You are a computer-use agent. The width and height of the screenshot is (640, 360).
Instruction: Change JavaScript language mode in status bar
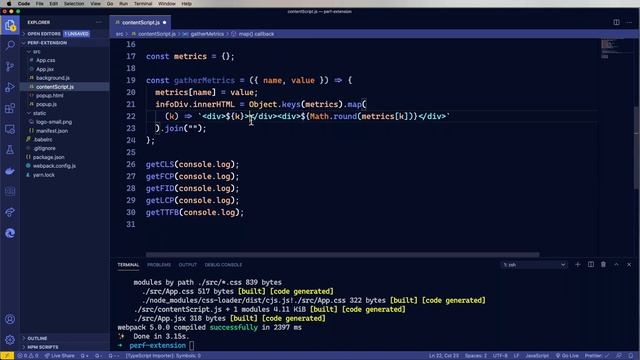[537, 356]
